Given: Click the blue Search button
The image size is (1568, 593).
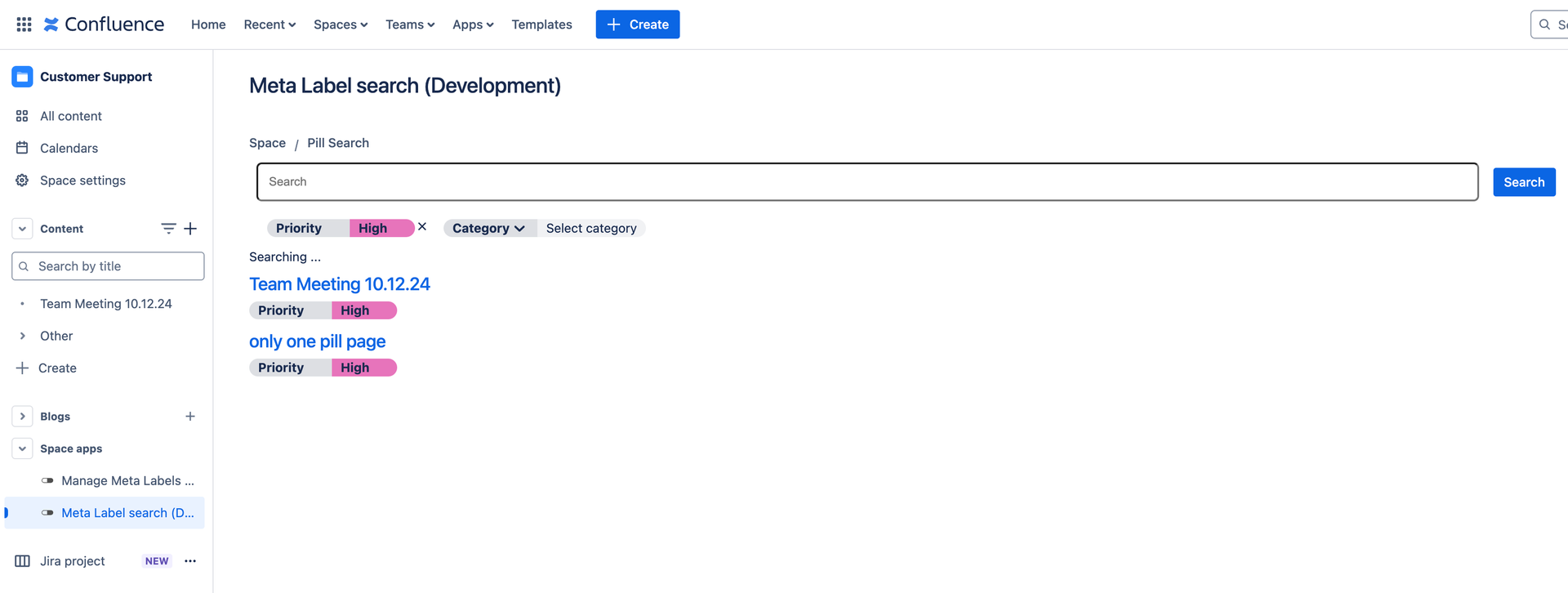Looking at the screenshot, I should 1524,182.
